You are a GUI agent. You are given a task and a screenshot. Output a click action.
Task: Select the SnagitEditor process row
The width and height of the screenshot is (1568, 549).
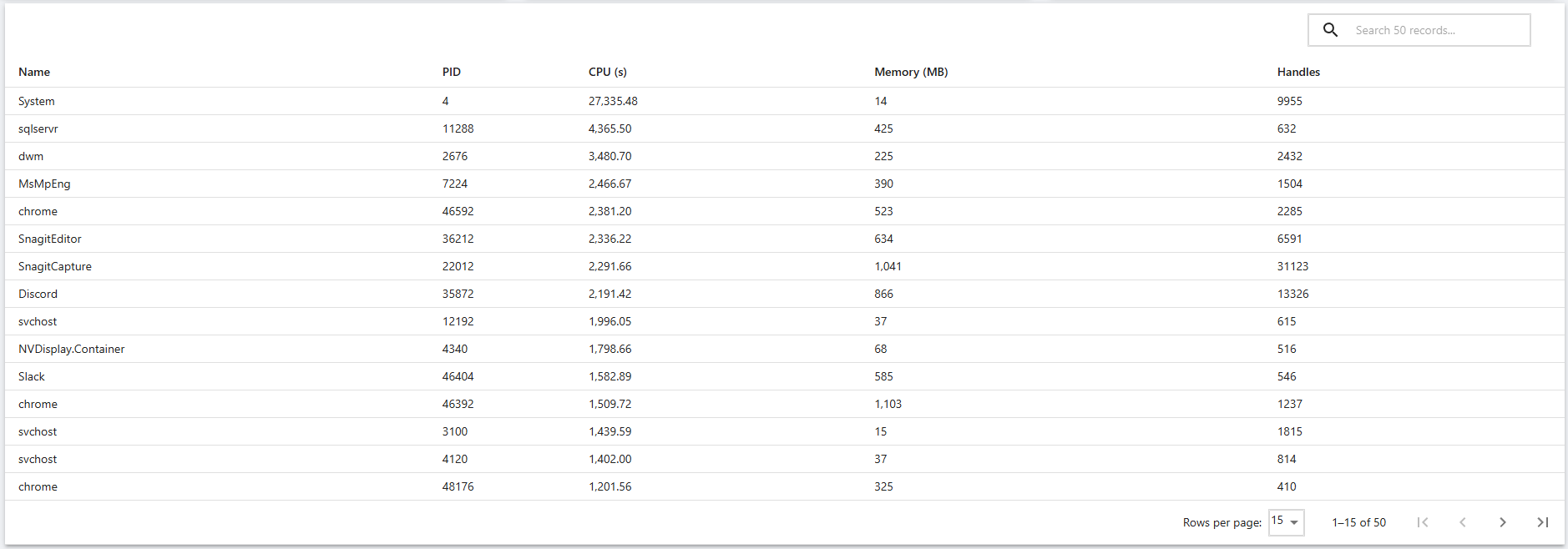coord(785,239)
